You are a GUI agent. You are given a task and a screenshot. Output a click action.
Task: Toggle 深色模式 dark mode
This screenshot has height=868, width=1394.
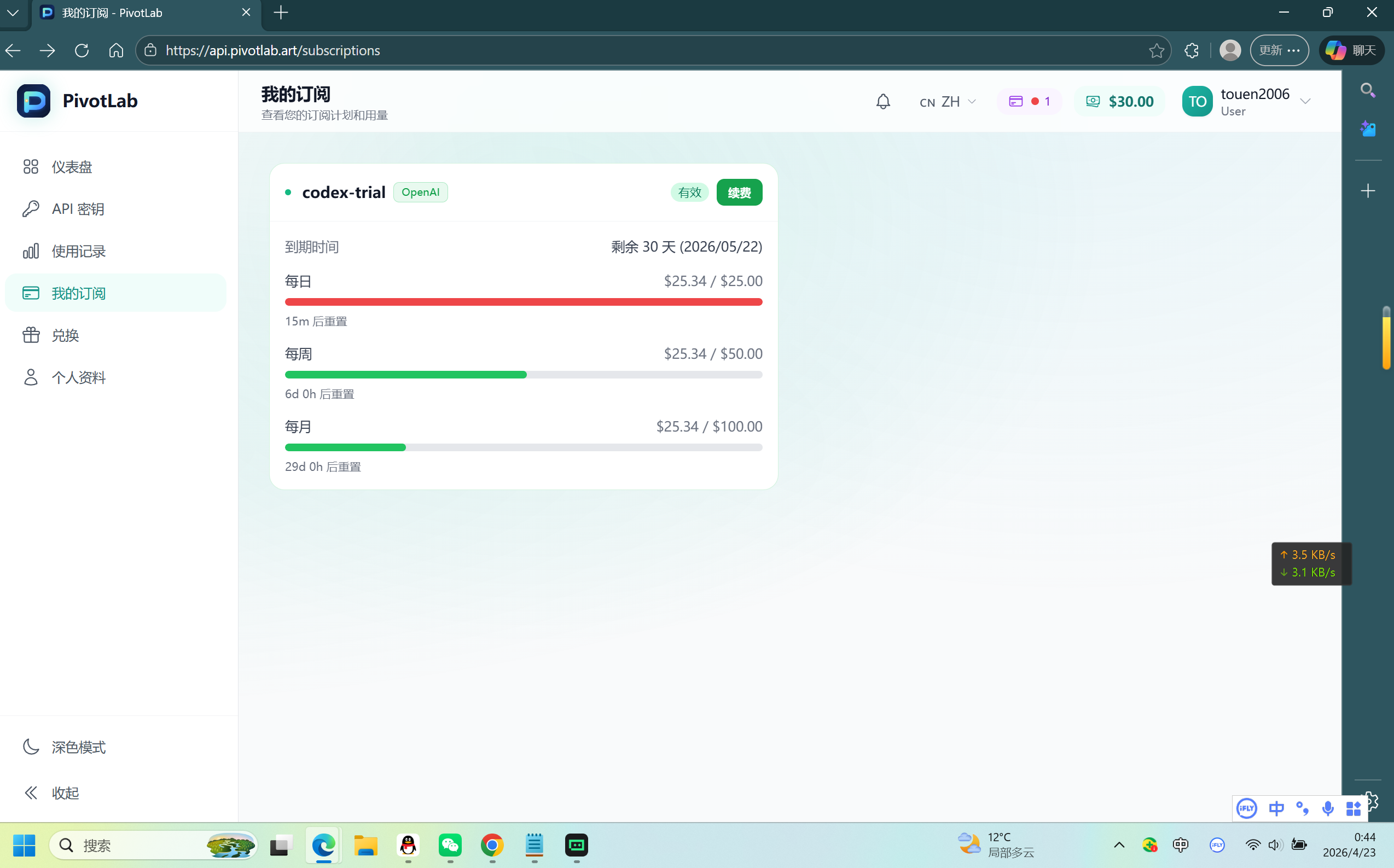click(115, 747)
